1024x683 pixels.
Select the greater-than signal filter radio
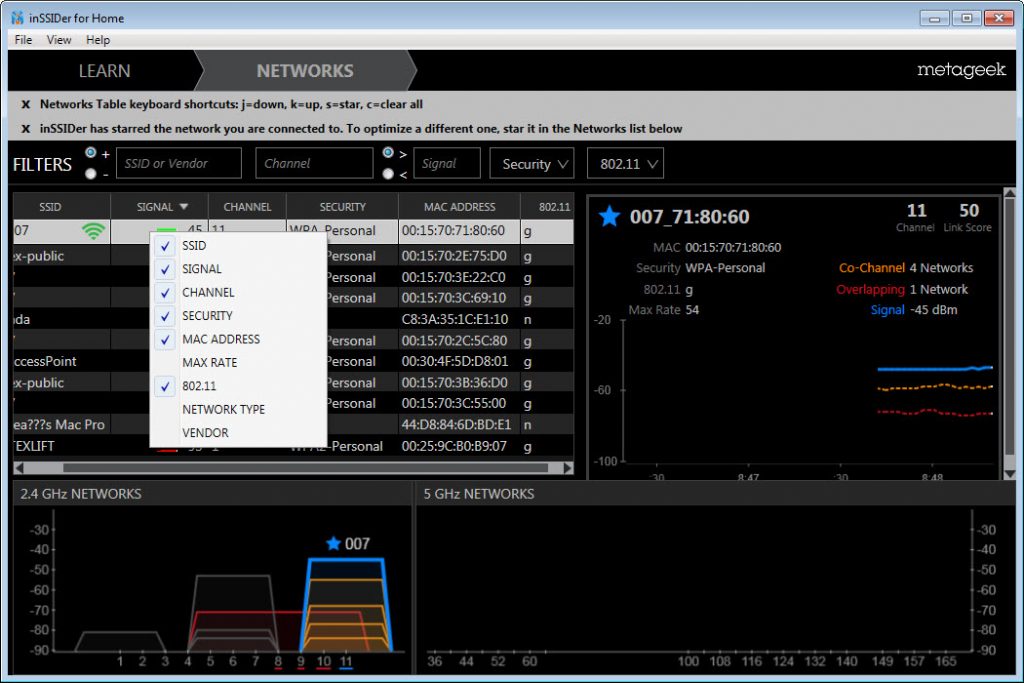388,152
